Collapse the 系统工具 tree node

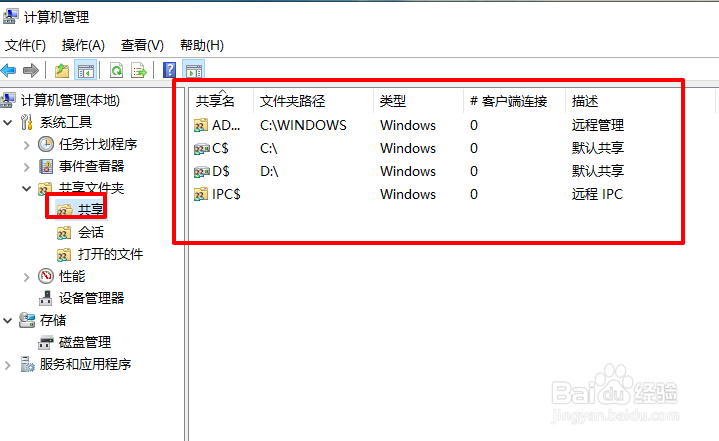(x=7, y=122)
